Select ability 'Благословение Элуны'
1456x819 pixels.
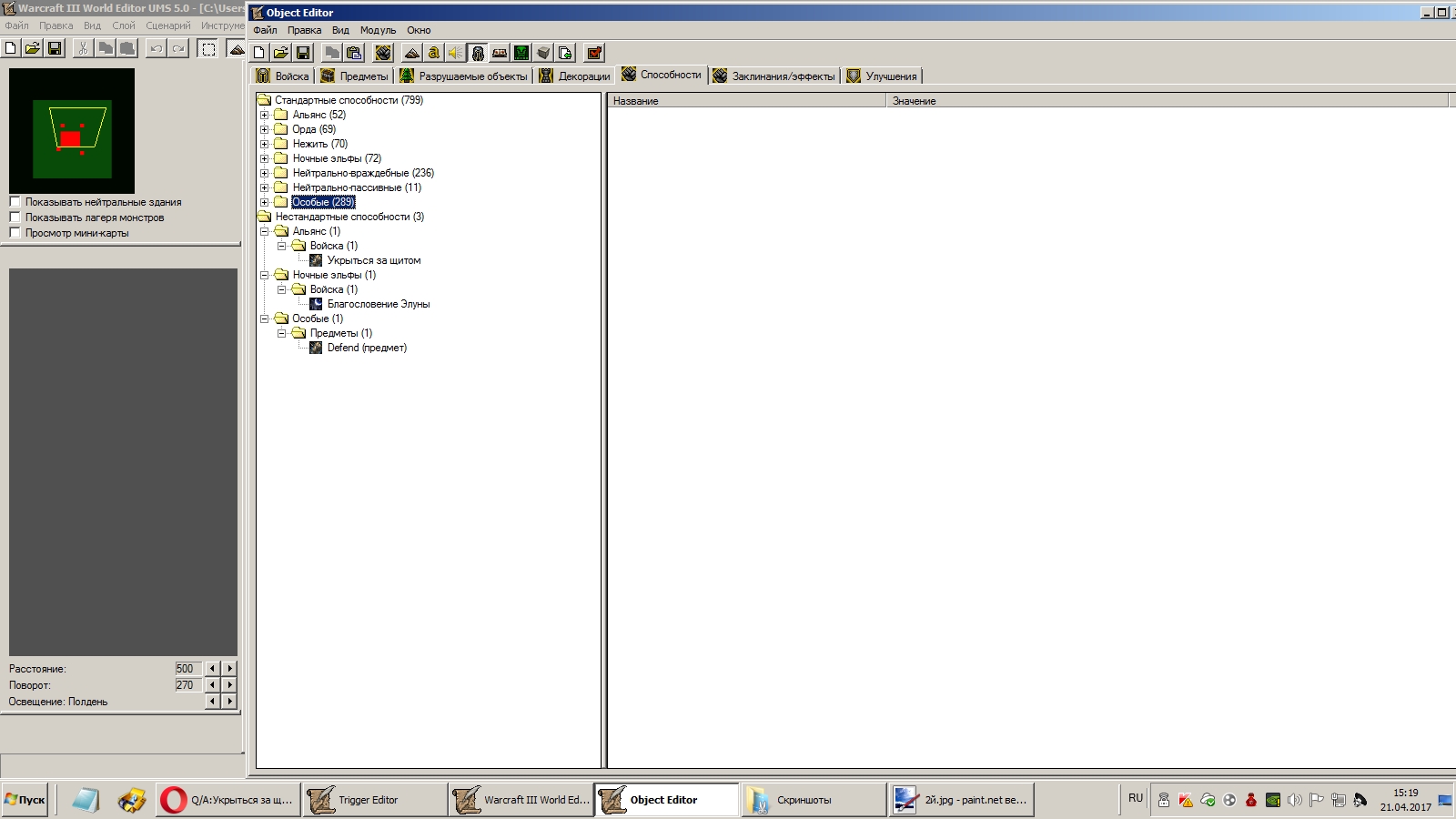[379, 304]
